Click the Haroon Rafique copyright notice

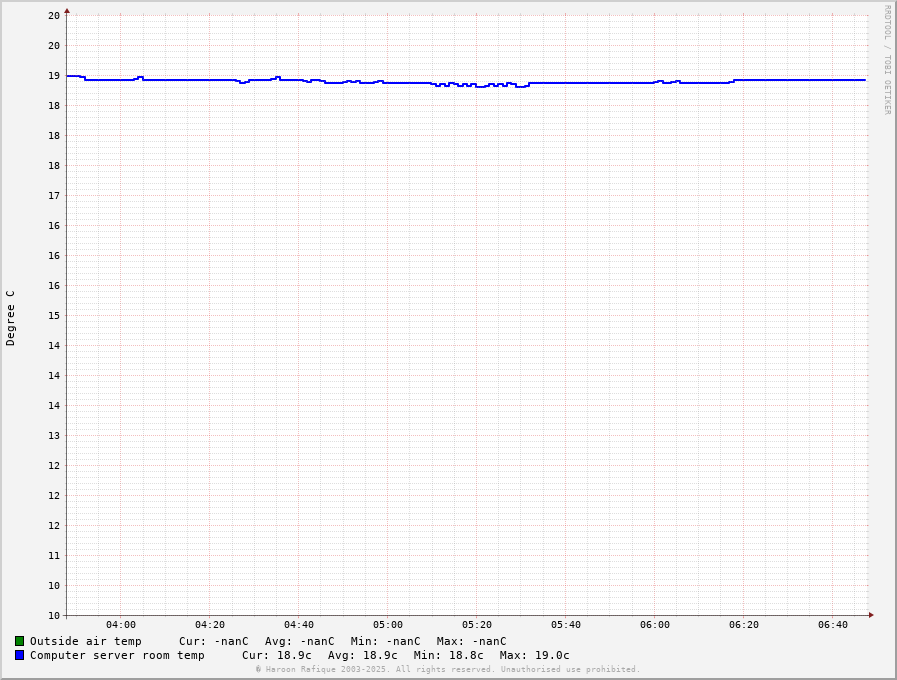pyautogui.click(x=447, y=669)
